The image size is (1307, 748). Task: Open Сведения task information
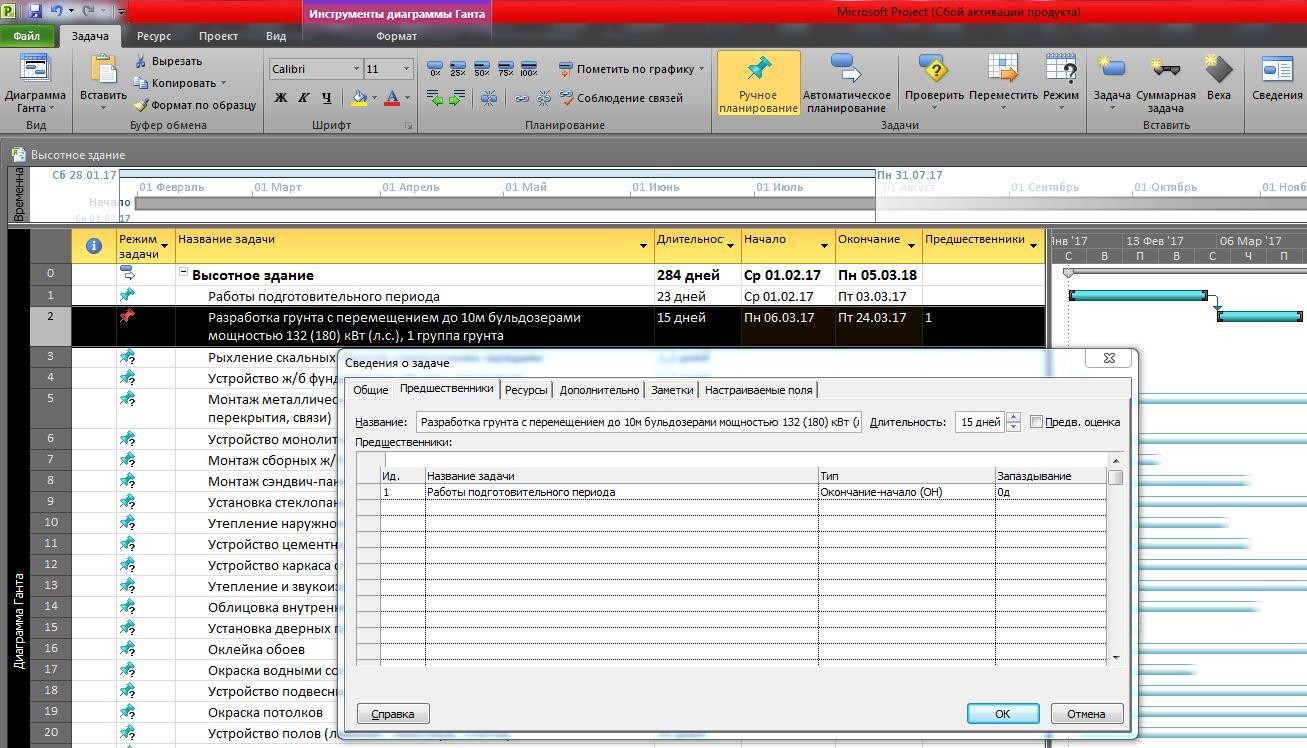pyautogui.click(x=1277, y=78)
